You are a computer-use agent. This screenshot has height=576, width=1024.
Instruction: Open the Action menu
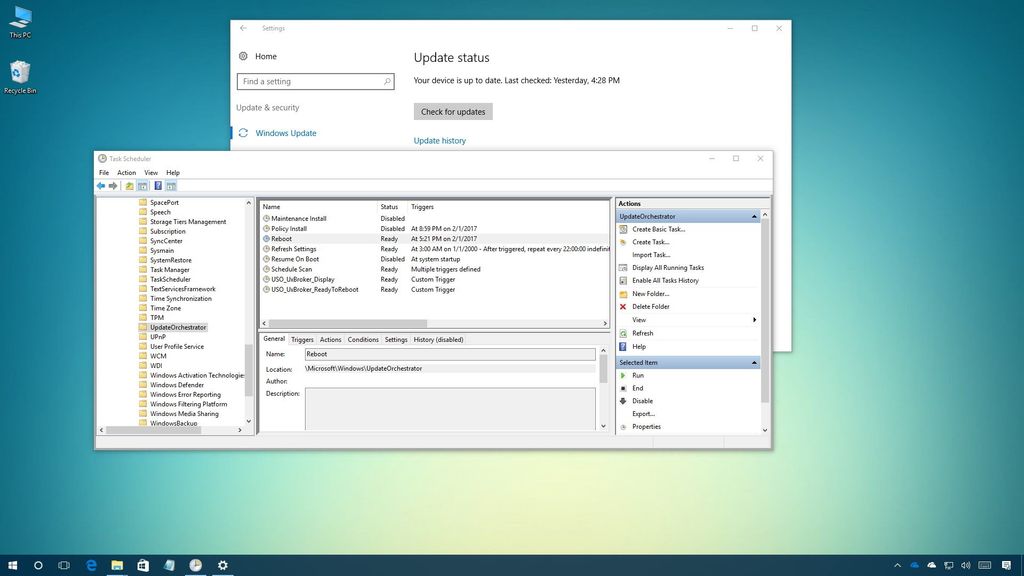pyautogui.click(x=126, y=172)
